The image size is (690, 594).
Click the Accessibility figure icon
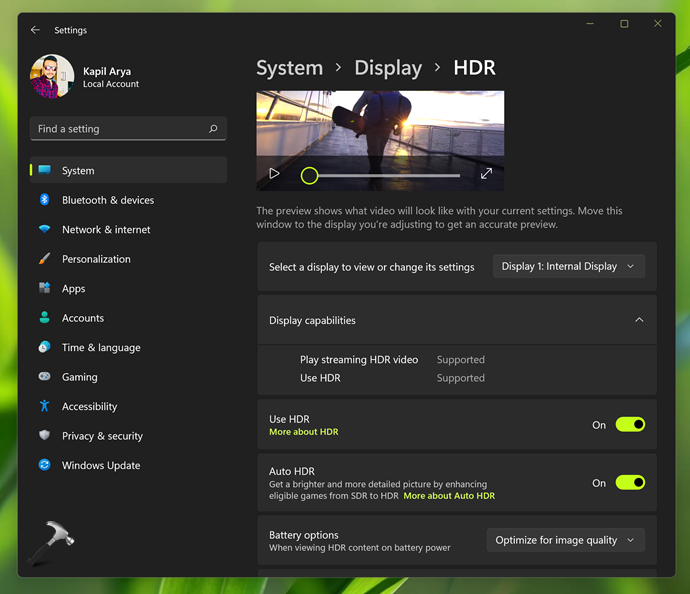(x=44, y=406)
